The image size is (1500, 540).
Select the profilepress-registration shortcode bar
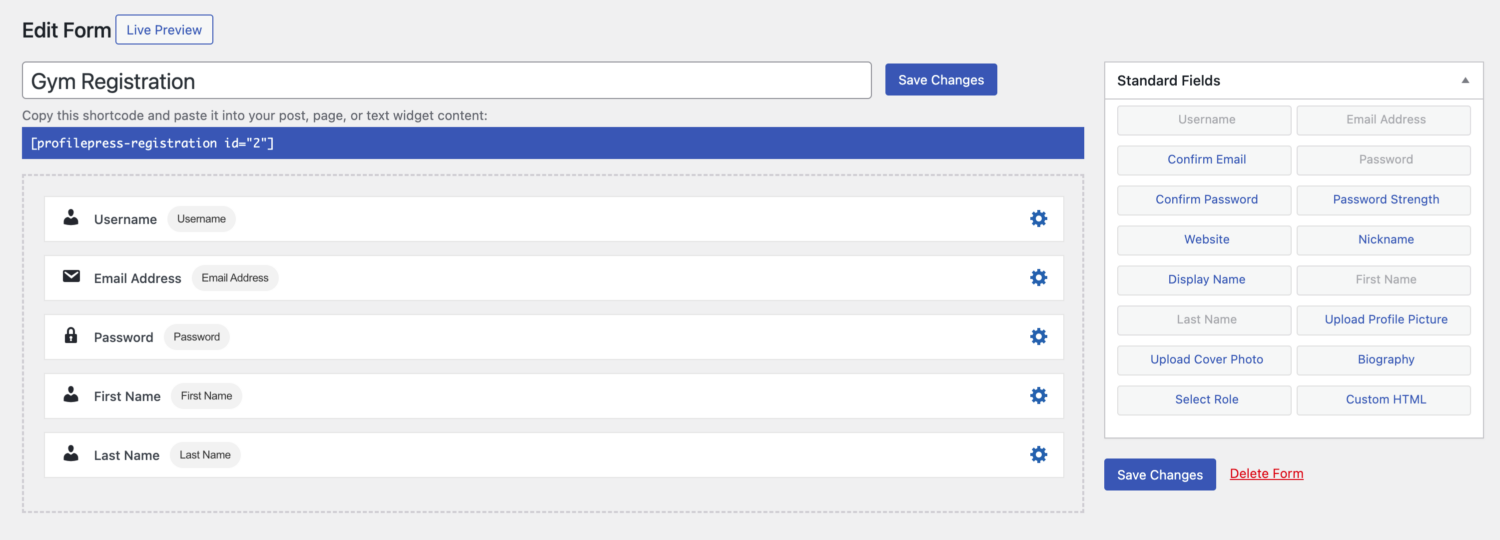click(x=553, y=143)
